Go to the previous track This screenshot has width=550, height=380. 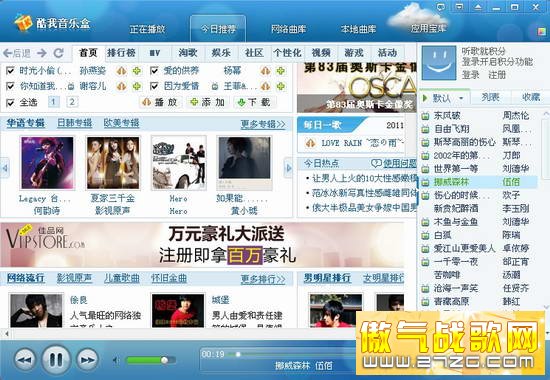pyautogui.click(x=25, y=360)
